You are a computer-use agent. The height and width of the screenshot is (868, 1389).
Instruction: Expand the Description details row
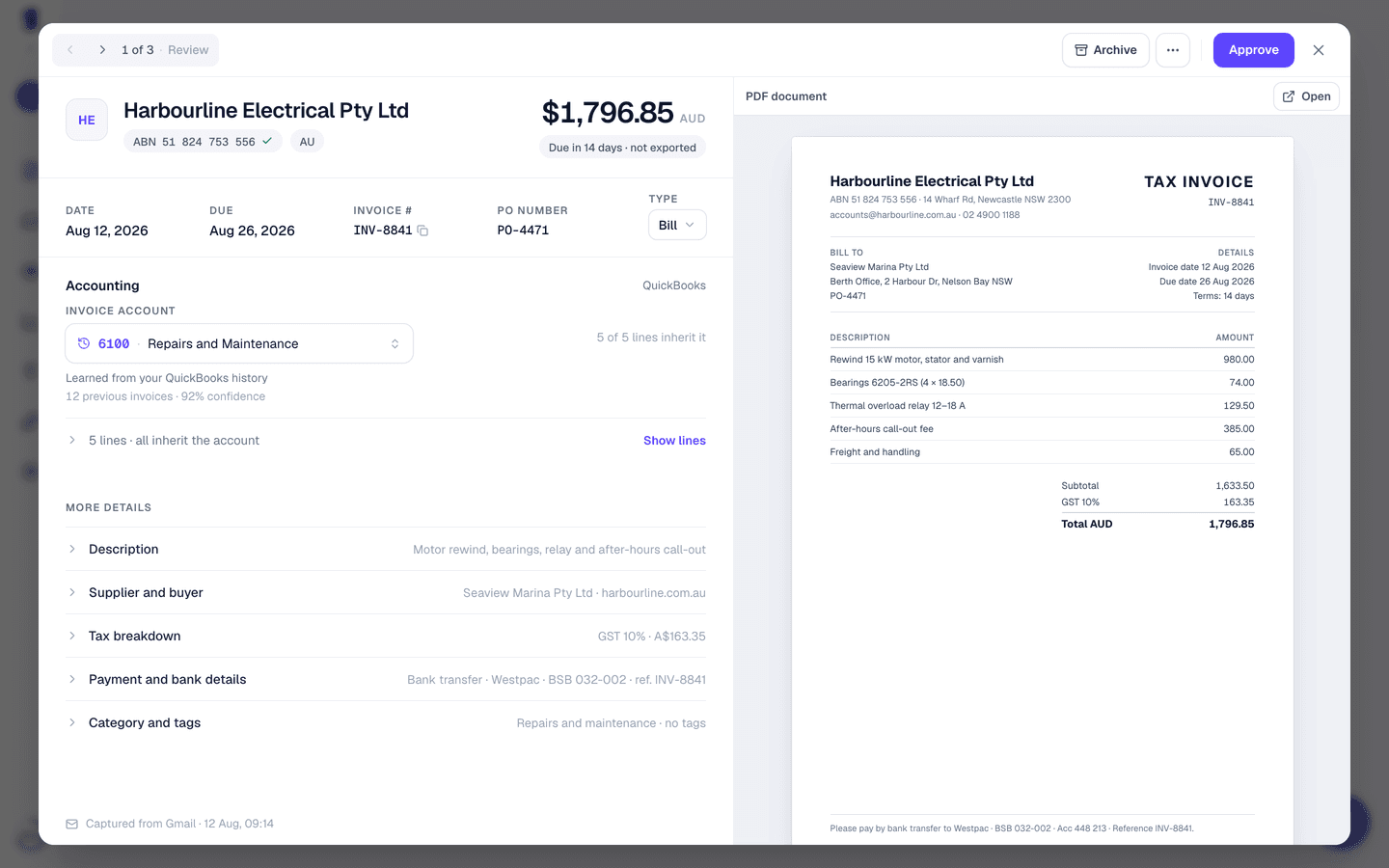pos(386,550)
